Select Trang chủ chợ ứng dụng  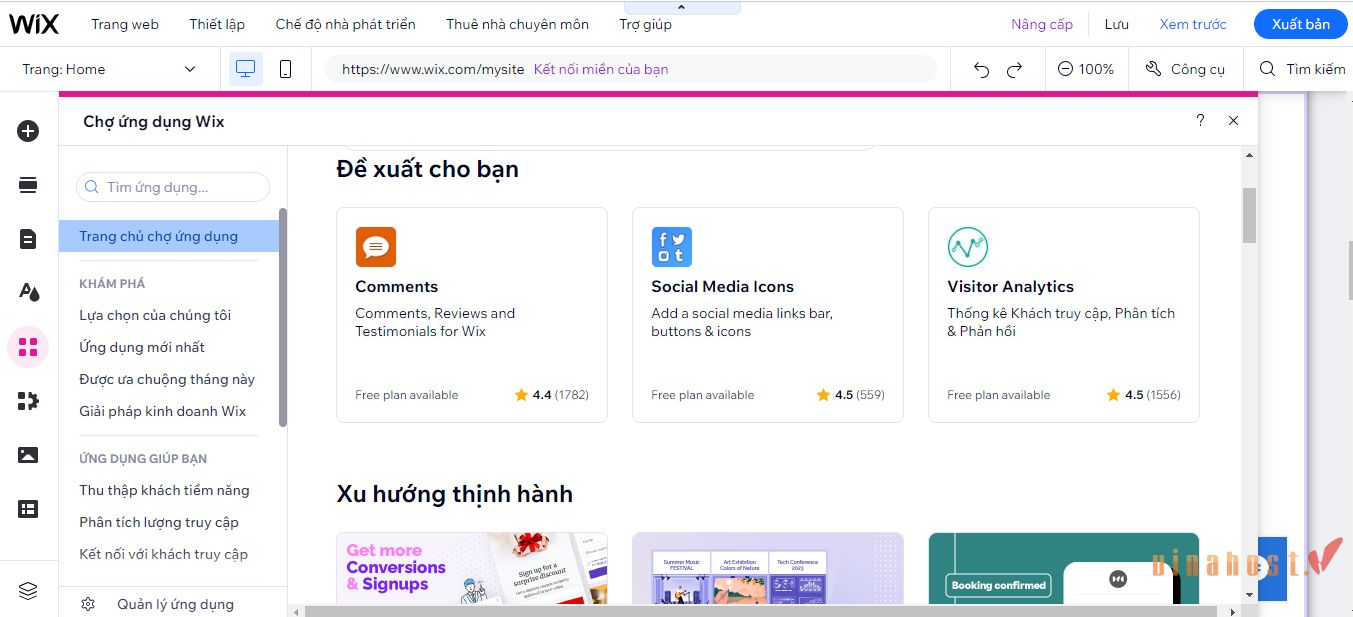point(169,236)
